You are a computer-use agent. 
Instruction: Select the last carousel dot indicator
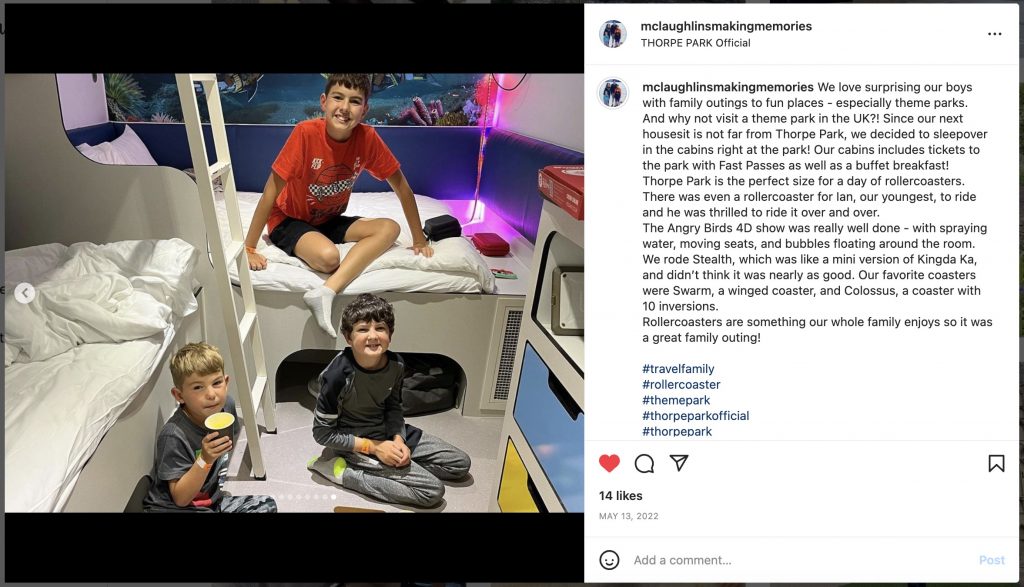(x=334, y=497)
